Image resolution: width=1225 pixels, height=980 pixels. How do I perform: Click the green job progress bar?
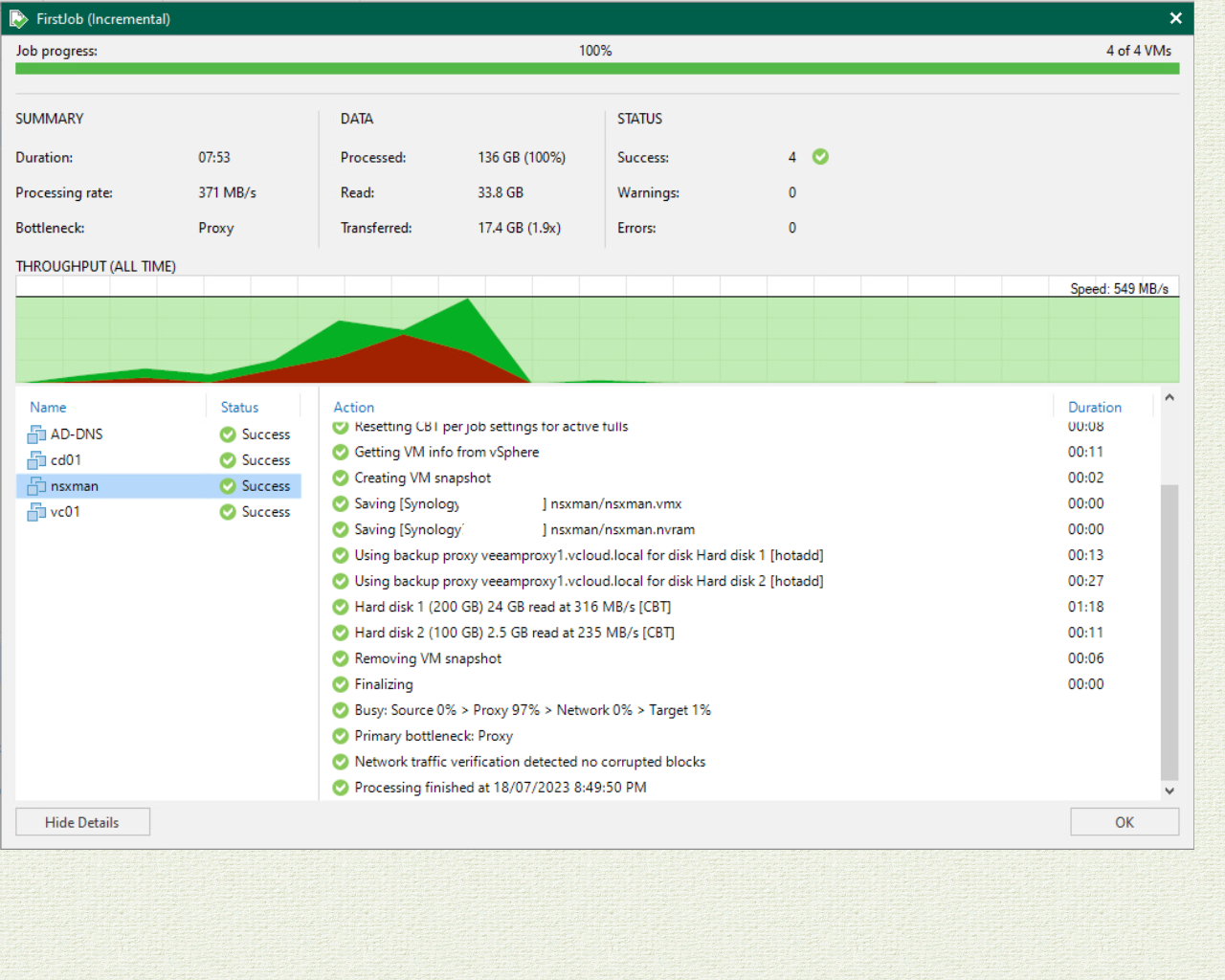tap(597, 69)
